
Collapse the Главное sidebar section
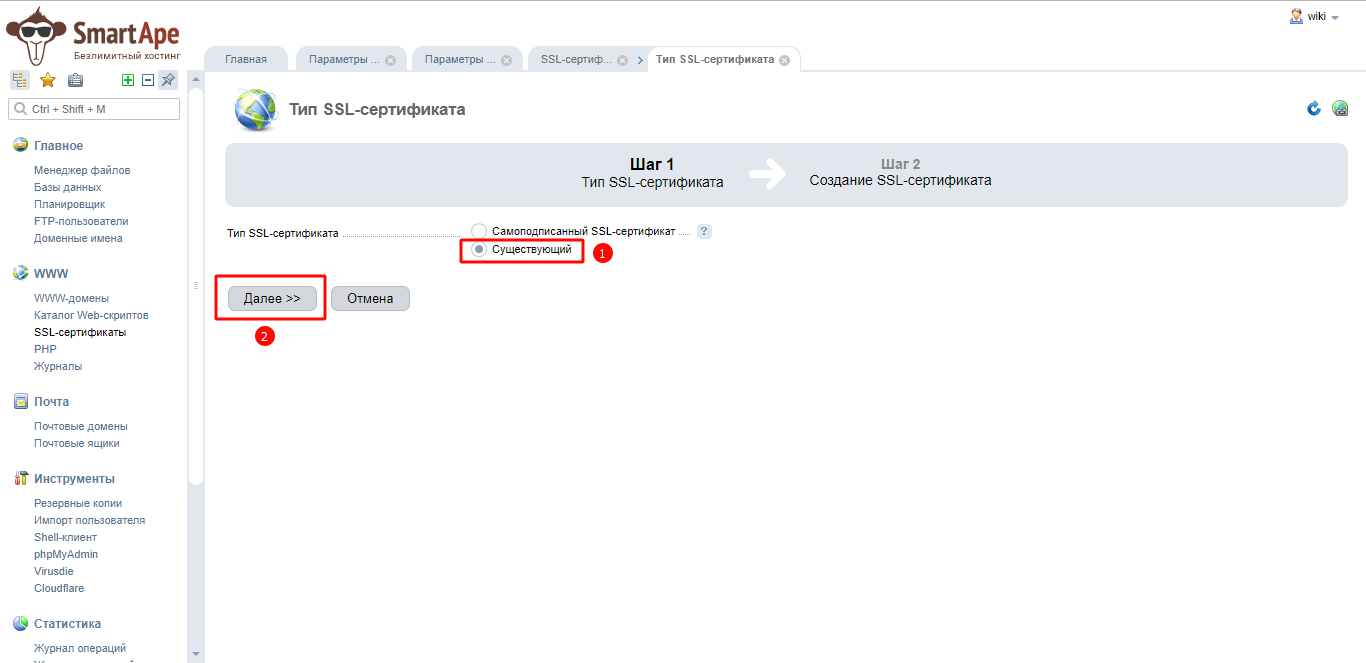(58, 146)
